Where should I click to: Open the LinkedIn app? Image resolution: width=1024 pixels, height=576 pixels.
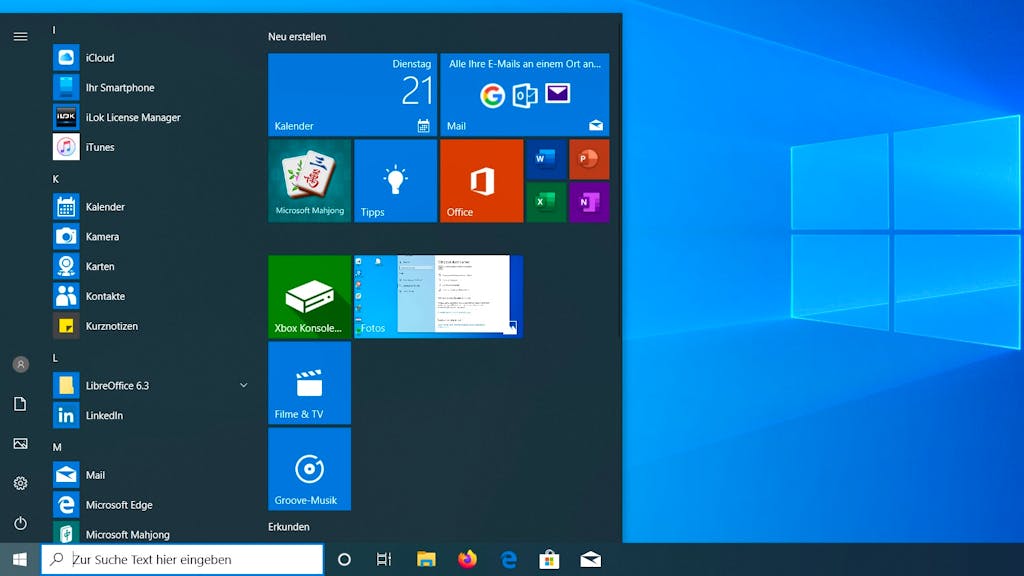point(150,415)
